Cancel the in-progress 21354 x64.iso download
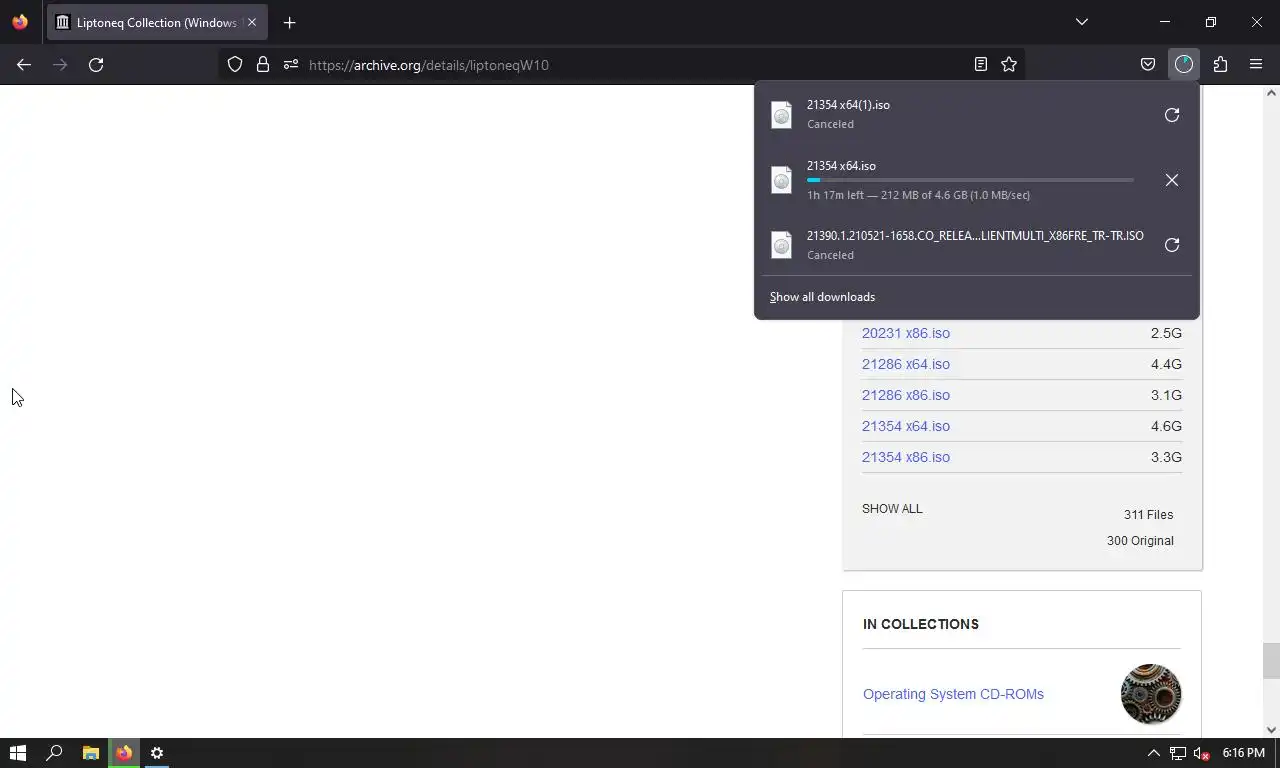 (x=1172, y=180)
